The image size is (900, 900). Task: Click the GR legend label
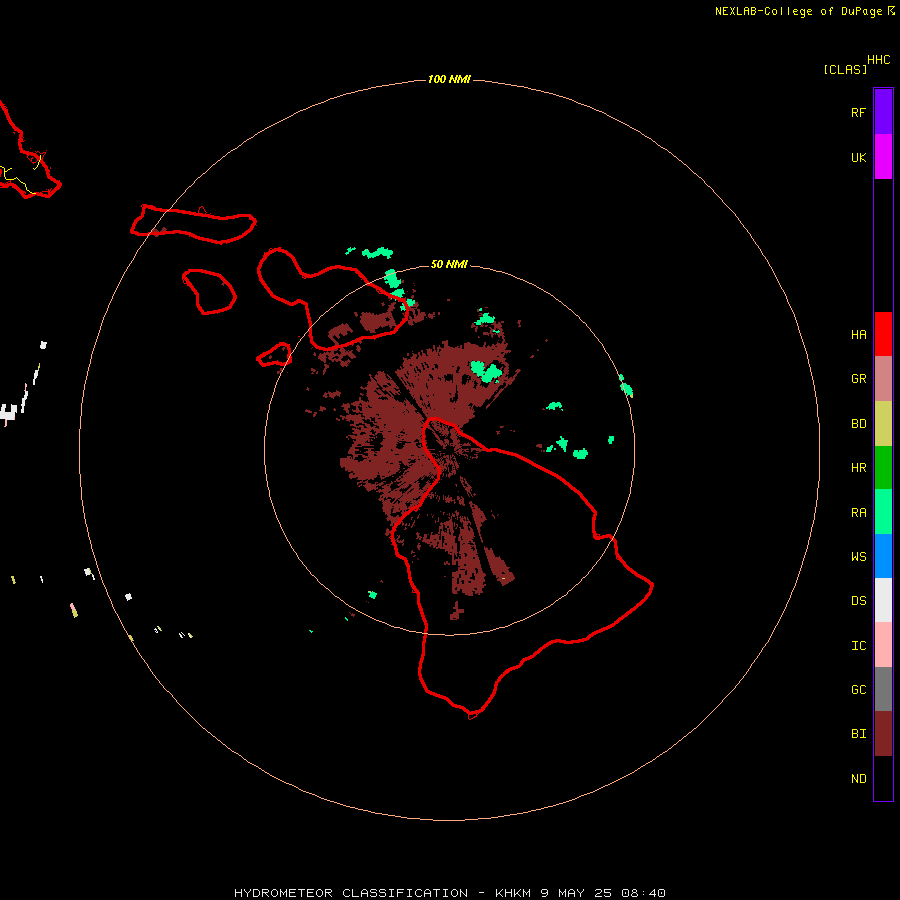click(858, 379)
